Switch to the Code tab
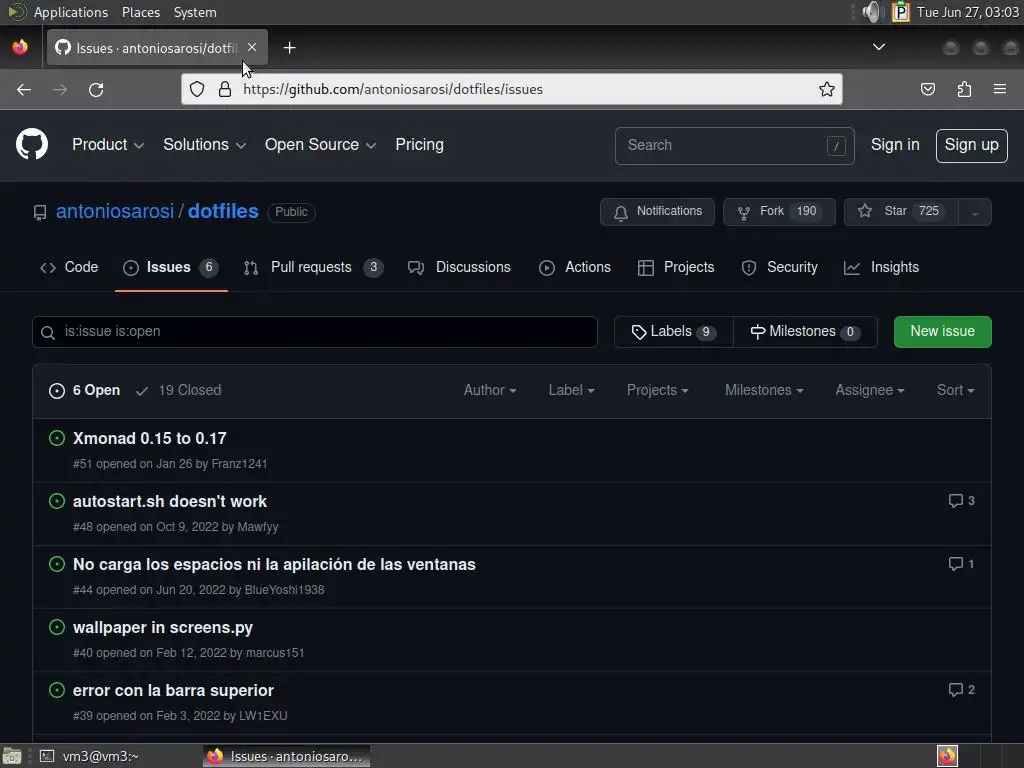This screenshot has width=1024, height=768. click(69, 267)
